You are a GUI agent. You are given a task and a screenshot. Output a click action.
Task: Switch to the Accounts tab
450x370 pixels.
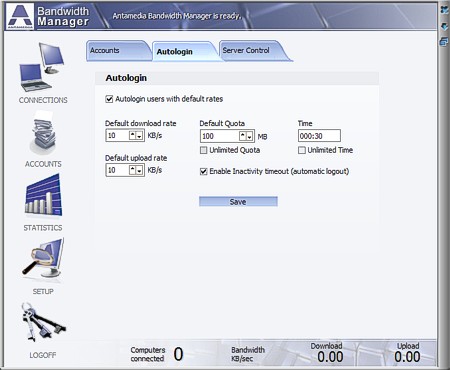[117, 51]
